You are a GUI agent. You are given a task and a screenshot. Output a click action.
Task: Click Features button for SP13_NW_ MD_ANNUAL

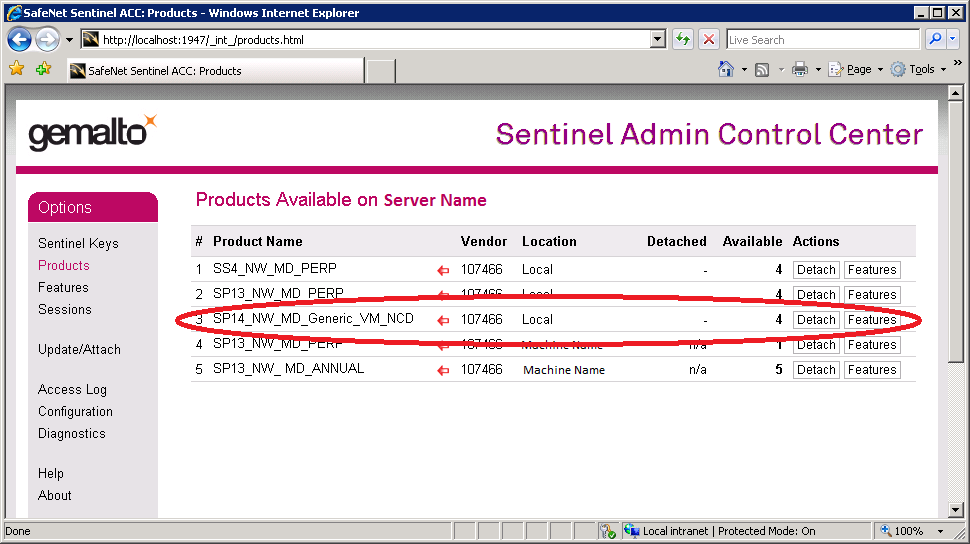pos(871,370)
